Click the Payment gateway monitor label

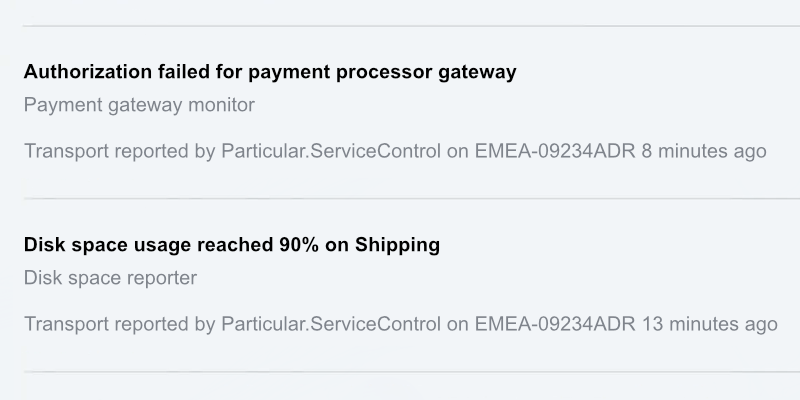click(139, 105)
